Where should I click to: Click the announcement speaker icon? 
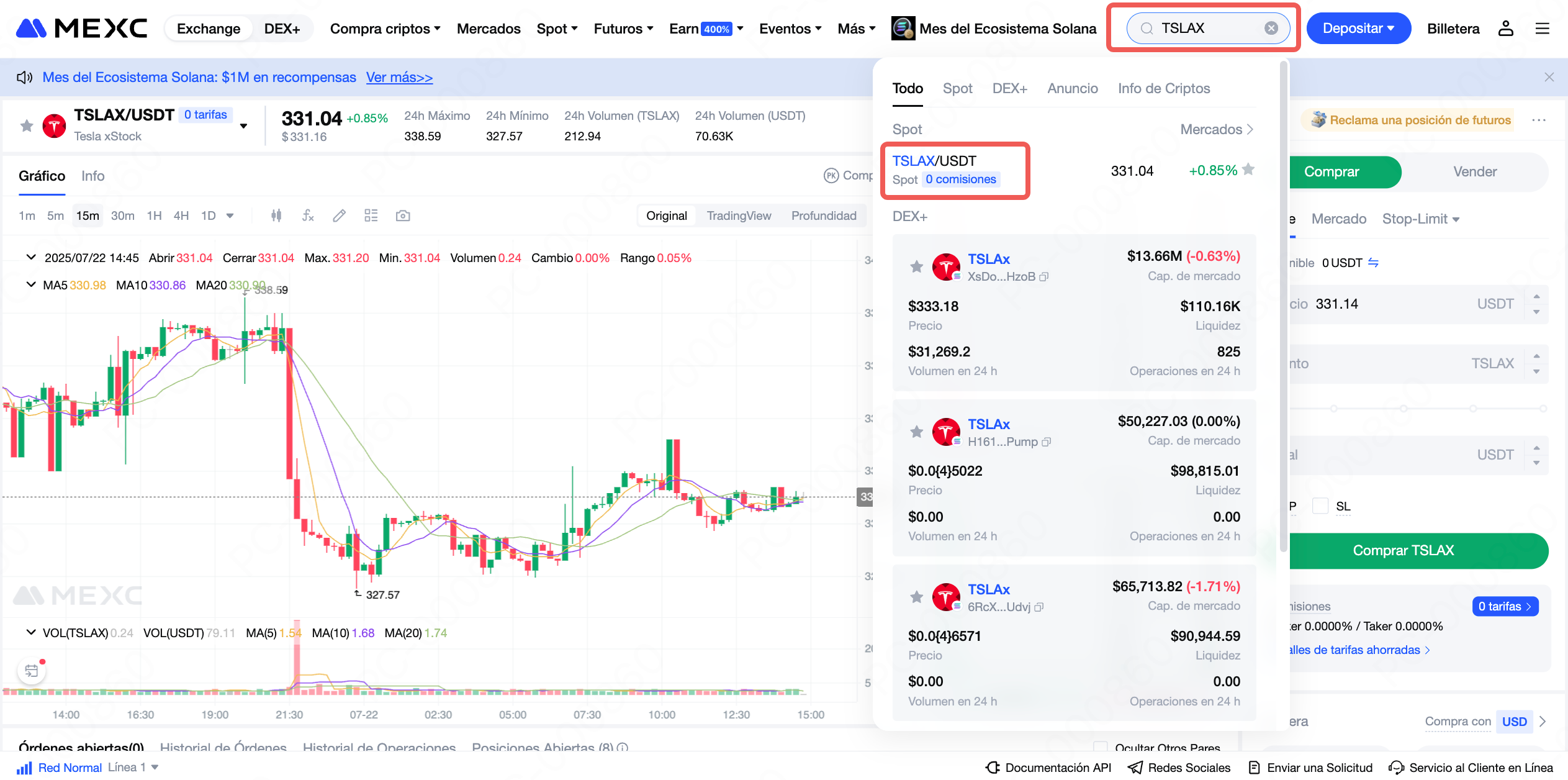[24, 77]
